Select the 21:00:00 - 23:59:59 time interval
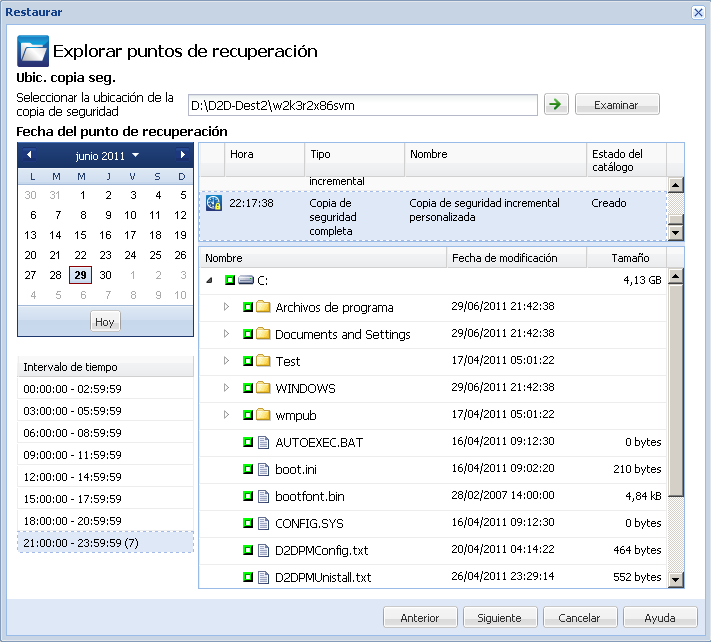The image size is (711, 642). 105,542
